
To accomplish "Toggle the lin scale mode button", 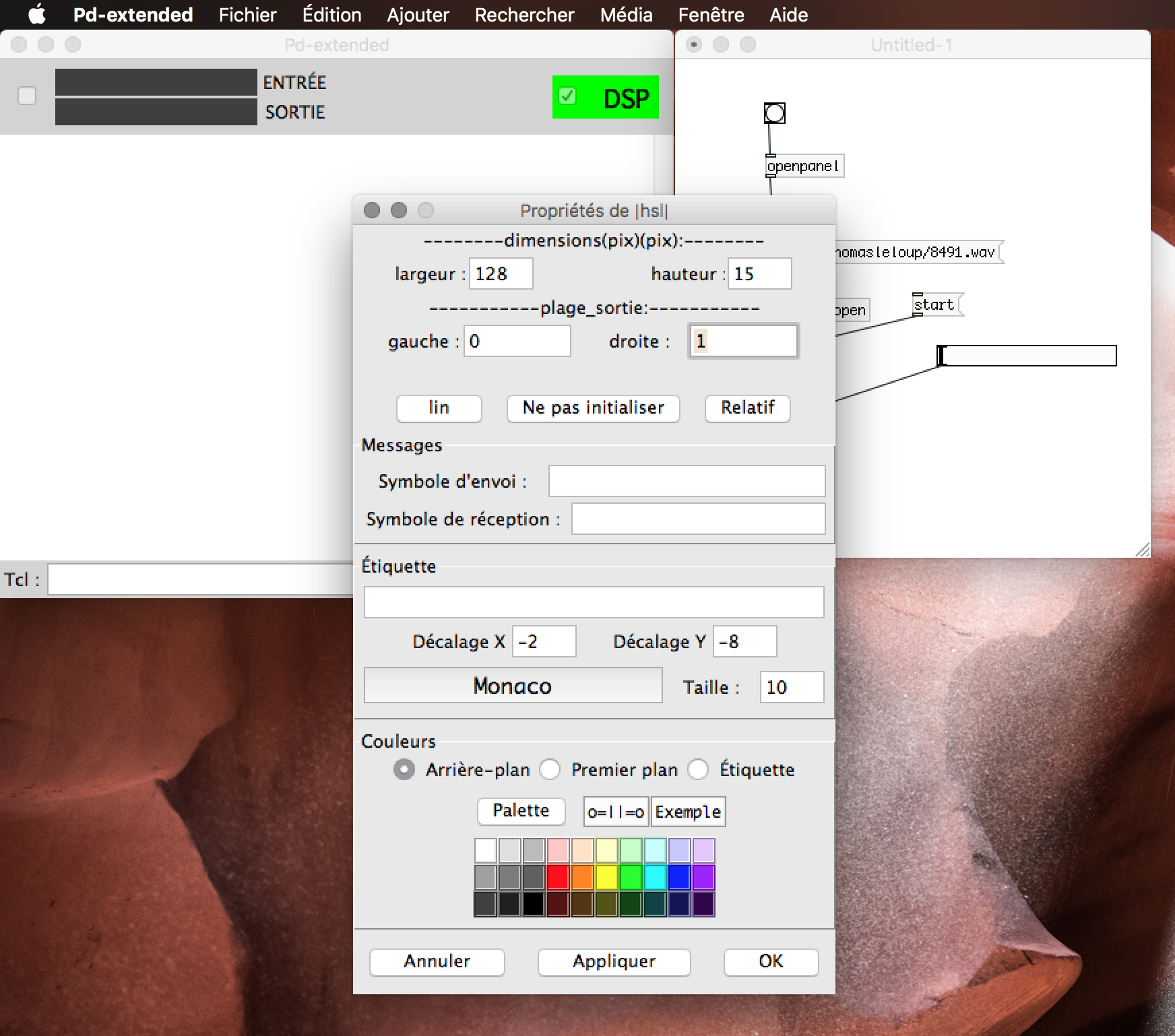I will pyautogui.click(x=439, y=408).
